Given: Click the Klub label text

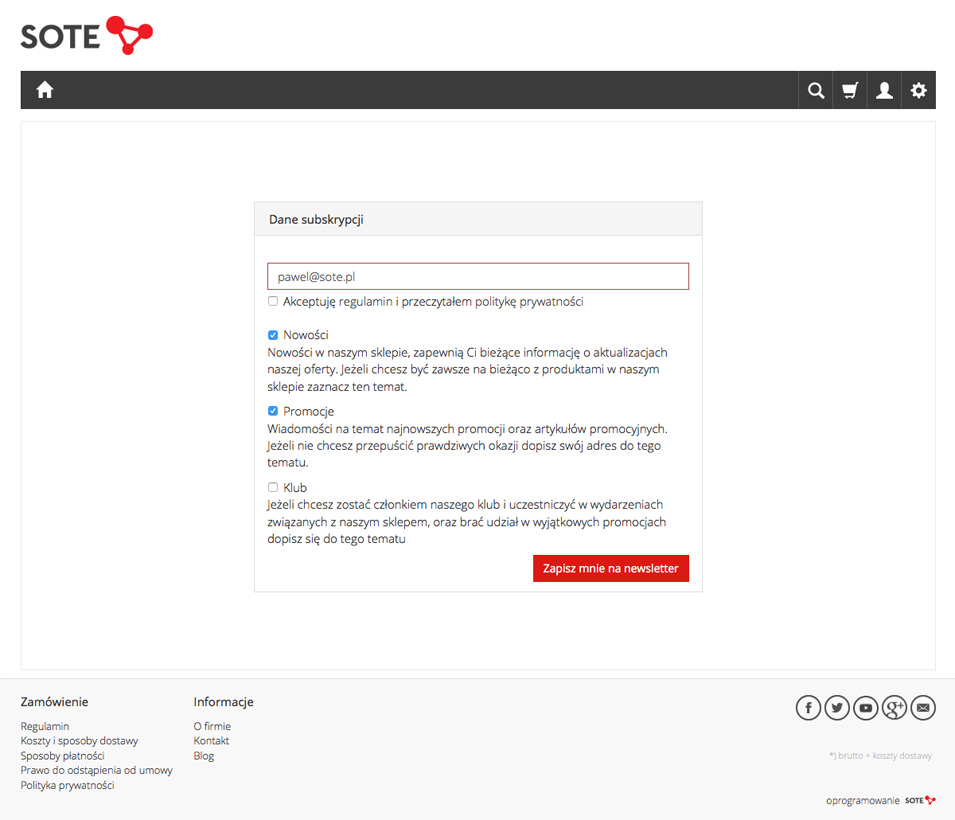Looking at the screenshot, I should [x=295, y=487].
